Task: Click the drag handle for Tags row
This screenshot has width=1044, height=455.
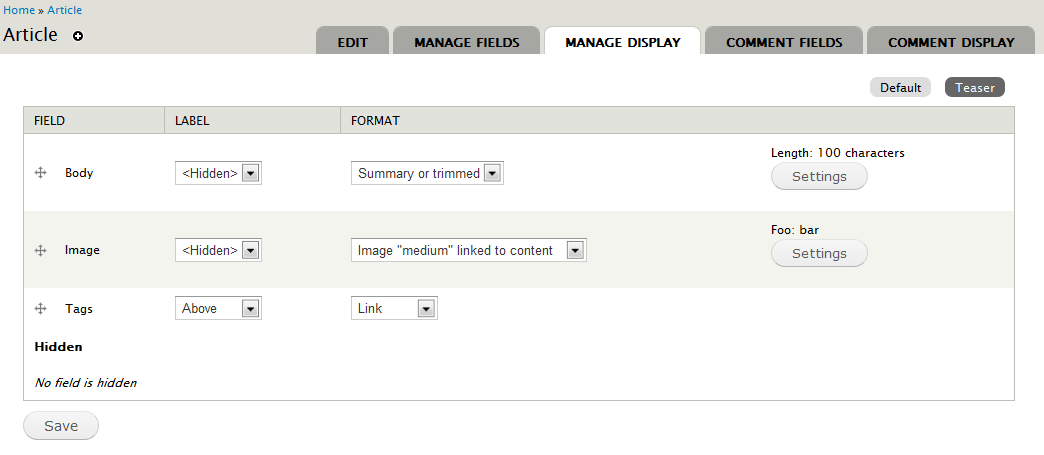Action: tap(41, 309)
